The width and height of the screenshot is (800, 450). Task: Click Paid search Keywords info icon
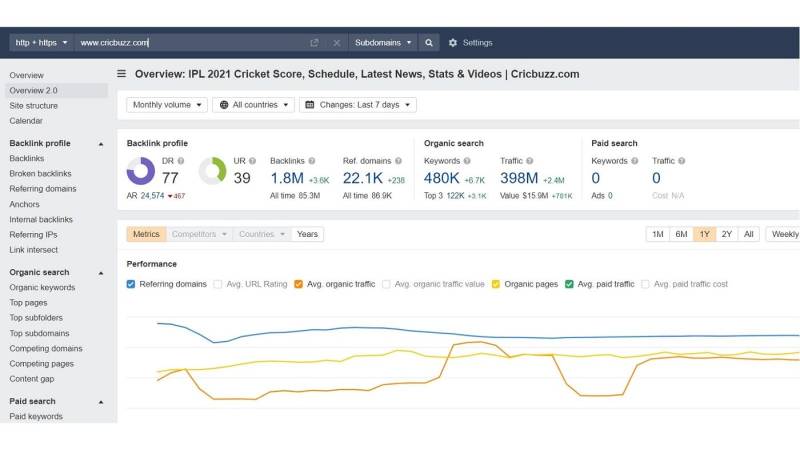coord(635,161)
